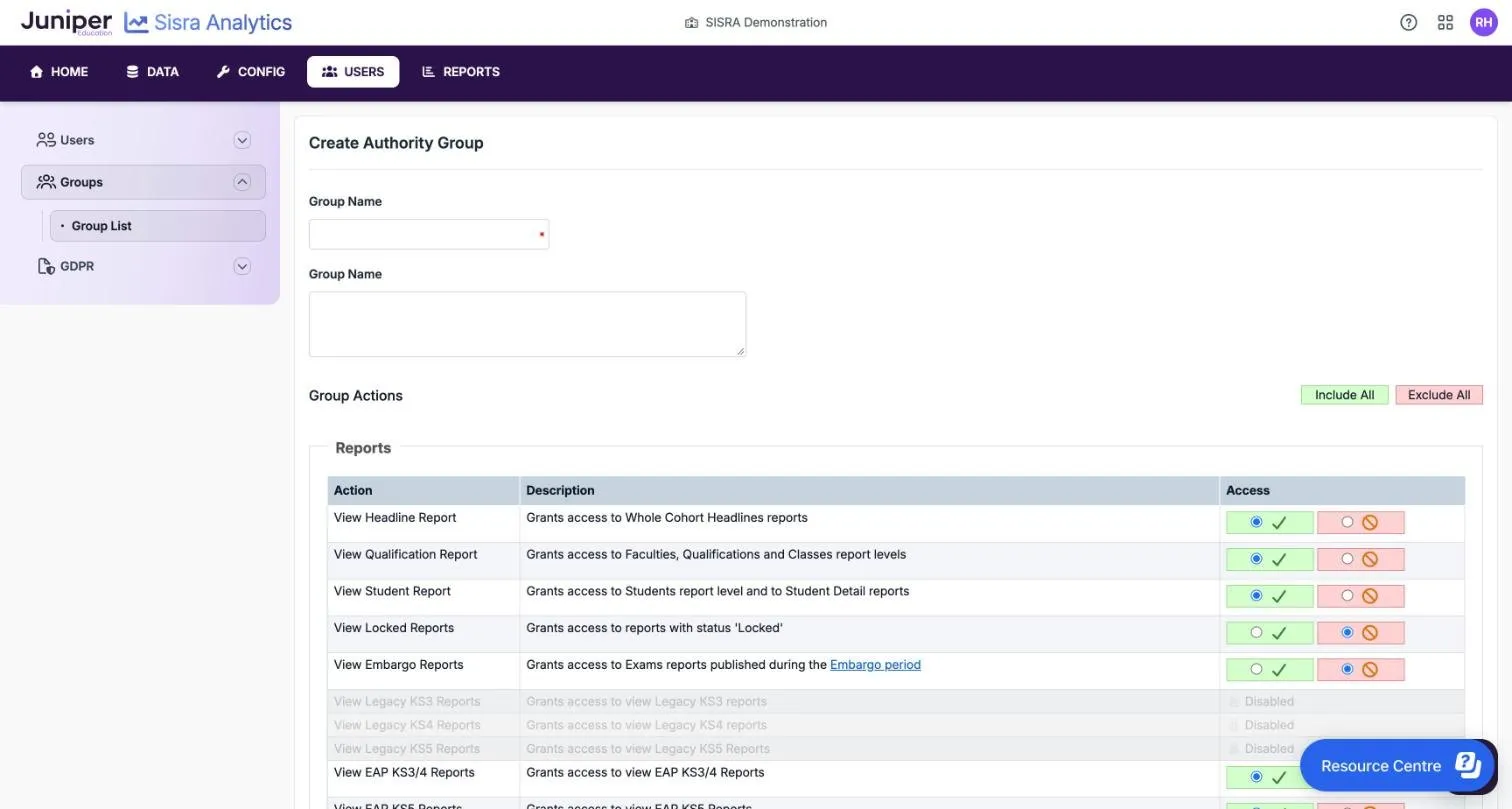1512x809 pixels.
Task: Focus the first Group Name input field
Action: click(x=429, y=234)
